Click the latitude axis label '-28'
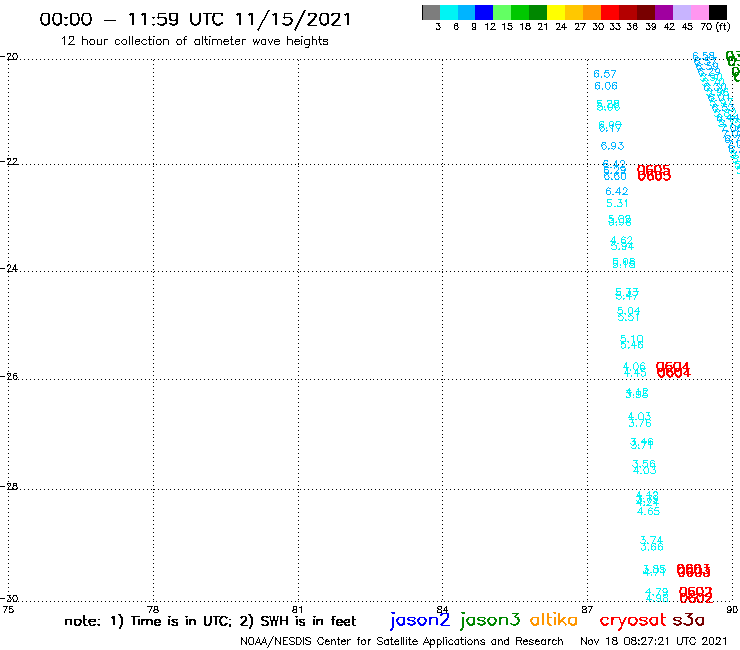Viewport: 740px width, 650px height. (x=9, y=486)
